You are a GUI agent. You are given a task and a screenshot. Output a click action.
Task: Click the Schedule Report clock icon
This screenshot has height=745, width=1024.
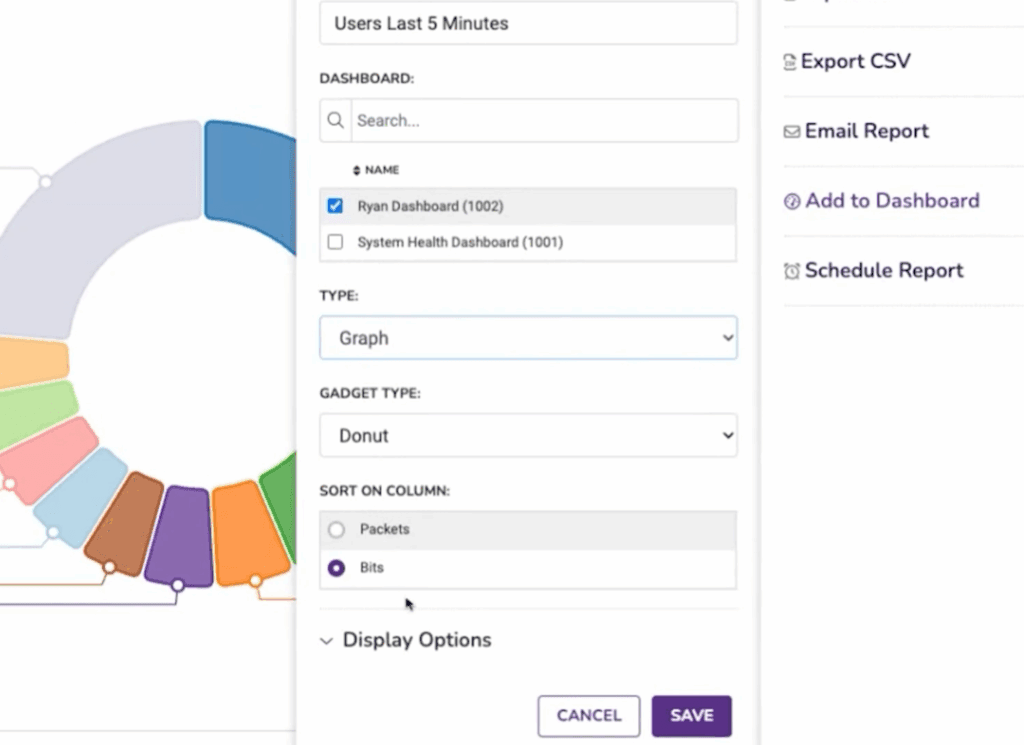pos(791,271)
